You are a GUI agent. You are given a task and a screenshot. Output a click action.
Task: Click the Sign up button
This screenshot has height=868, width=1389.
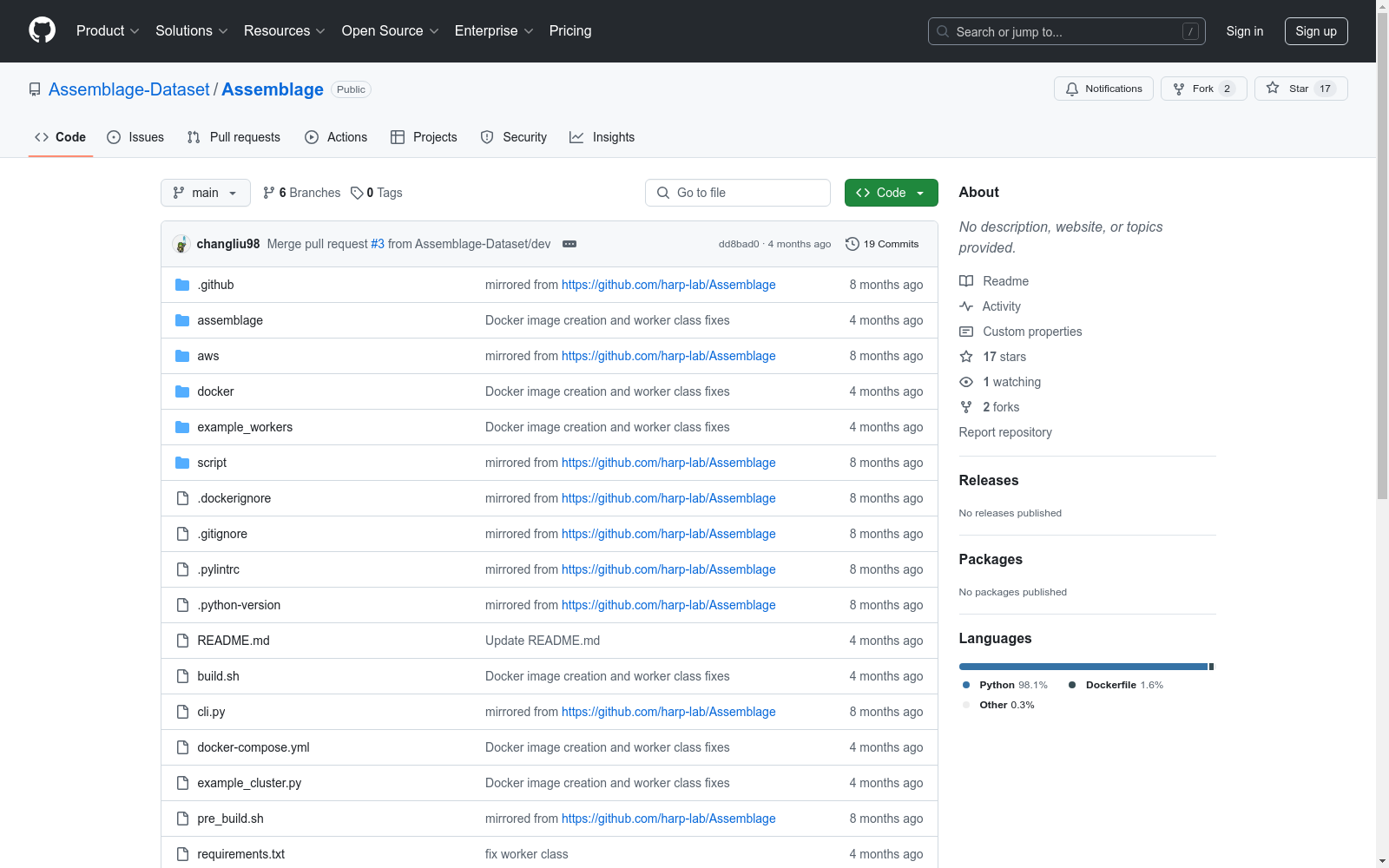[x=1316, y=31]
